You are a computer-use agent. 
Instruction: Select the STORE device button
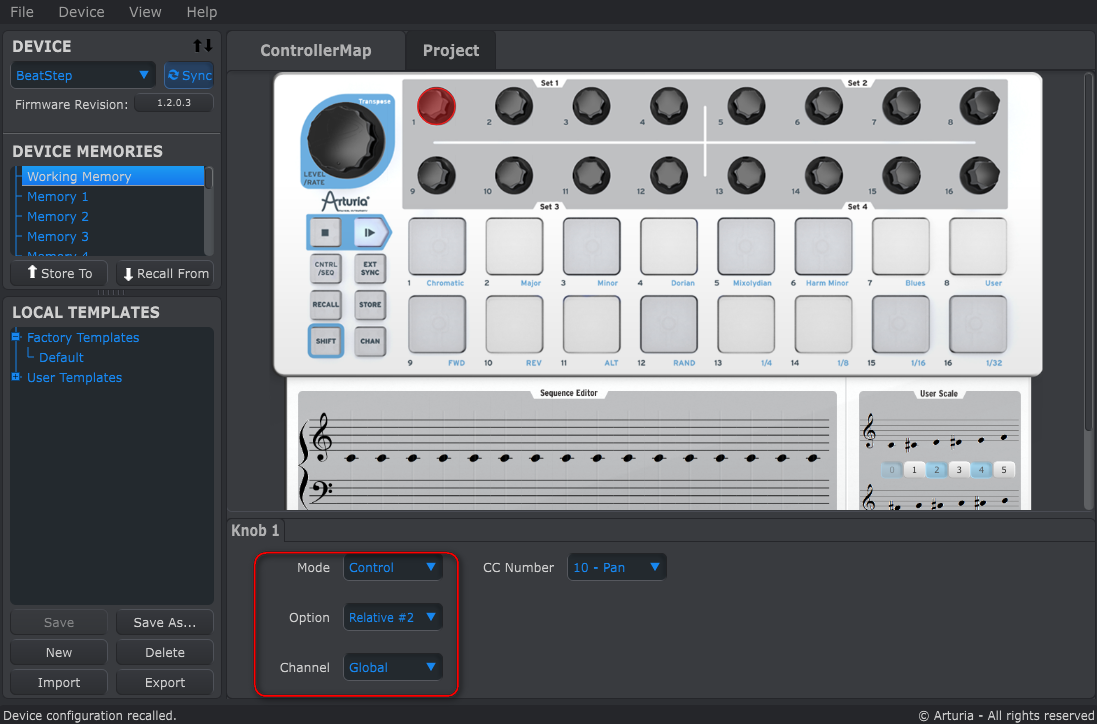point(370,305)
